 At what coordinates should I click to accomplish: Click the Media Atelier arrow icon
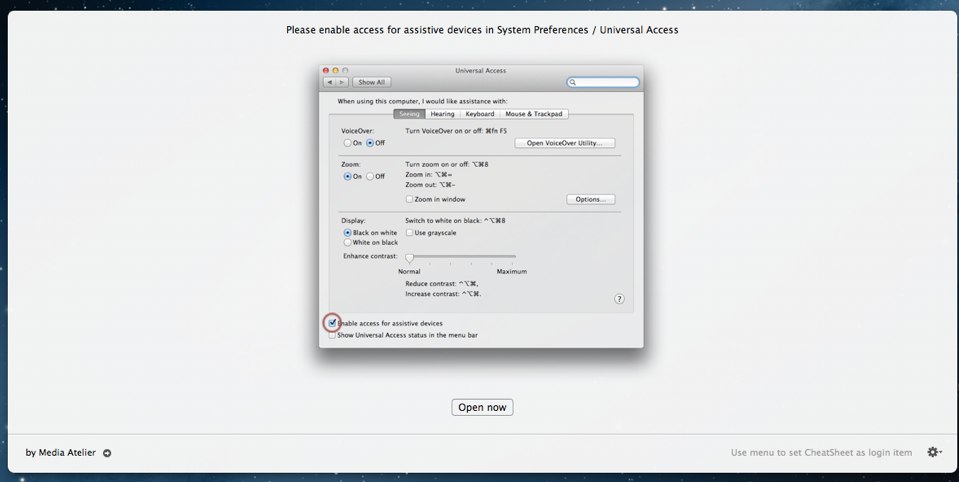click(107, 453)
